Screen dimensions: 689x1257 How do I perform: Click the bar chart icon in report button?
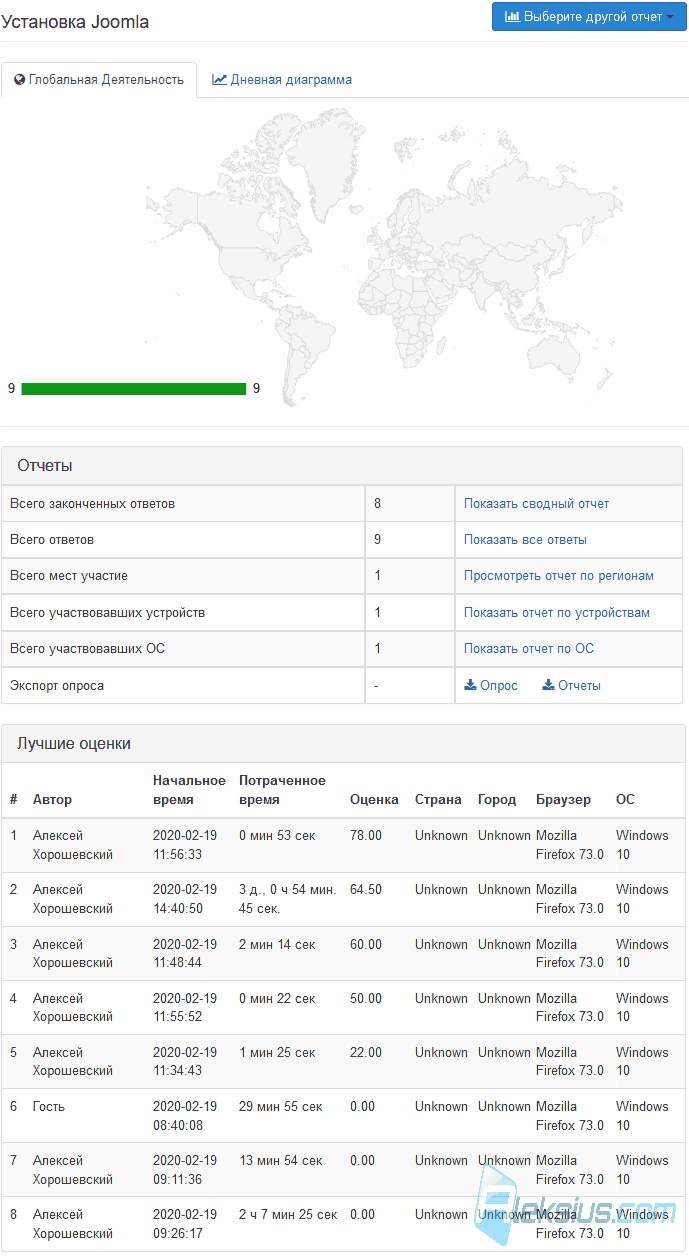pos(512,17)
